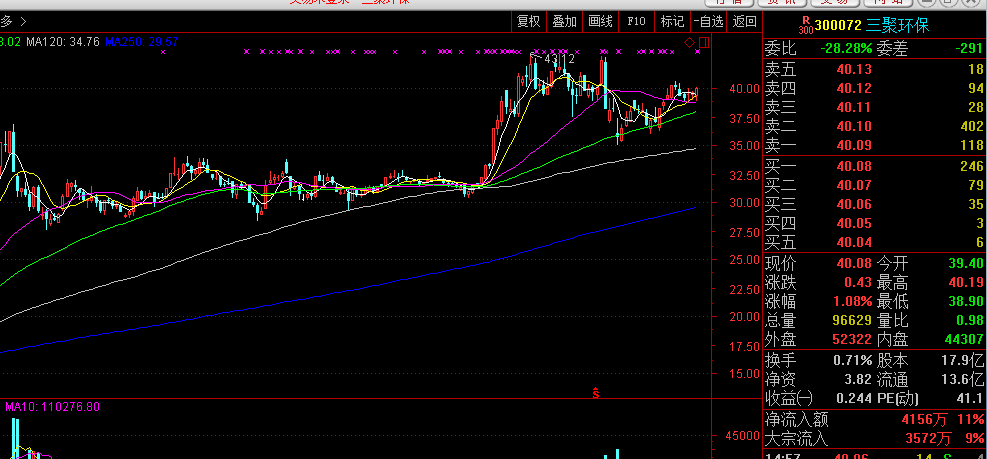Click the 内盘 value 44307

pyautogui.click(x=964, y=340)
